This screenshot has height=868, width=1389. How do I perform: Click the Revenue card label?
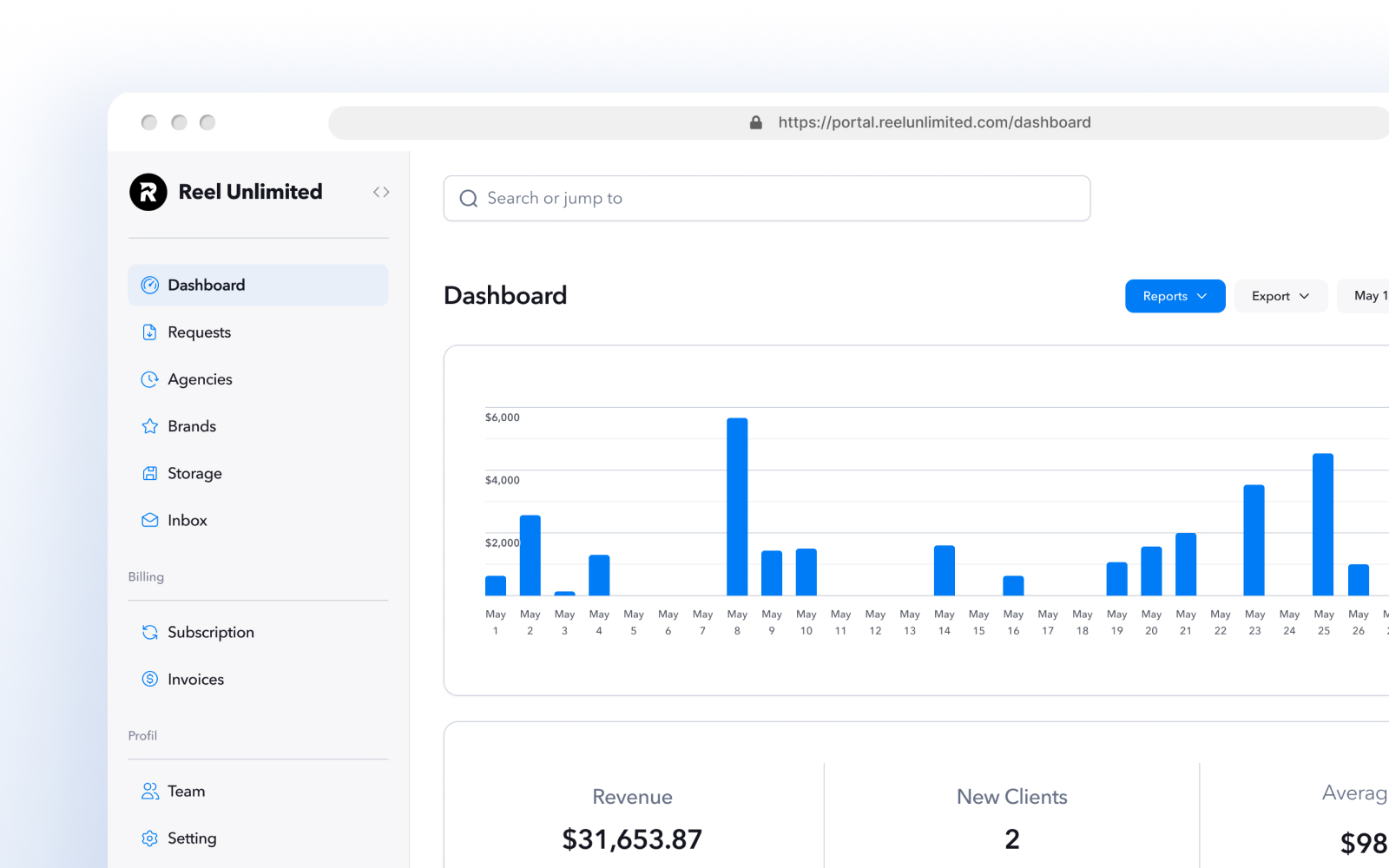point(633,797)
